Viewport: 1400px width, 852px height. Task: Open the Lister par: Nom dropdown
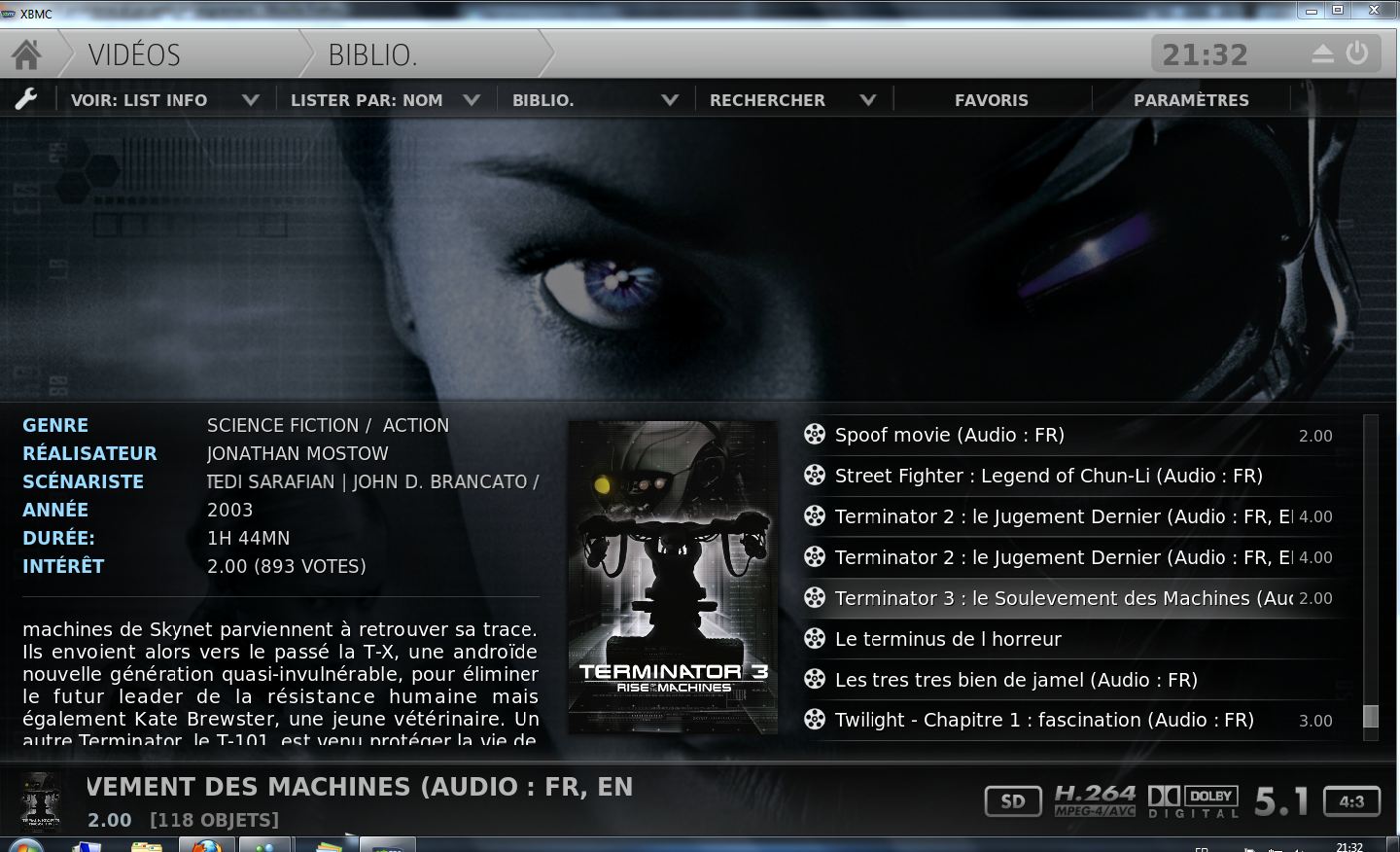[472, 100]
